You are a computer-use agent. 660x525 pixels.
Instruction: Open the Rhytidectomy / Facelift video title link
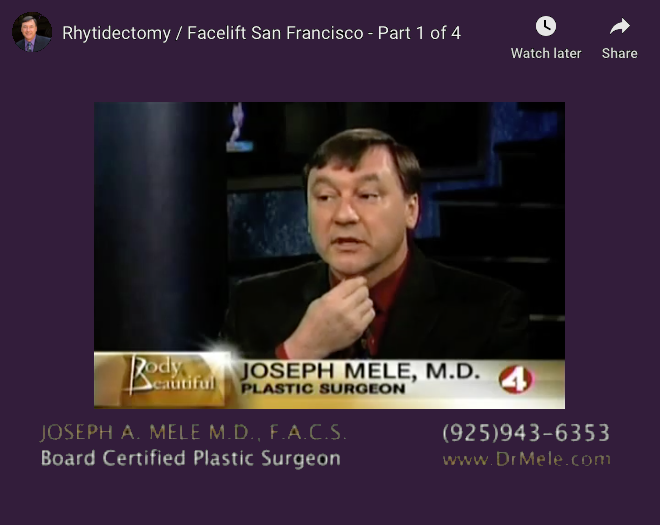[x=261, y=33]
